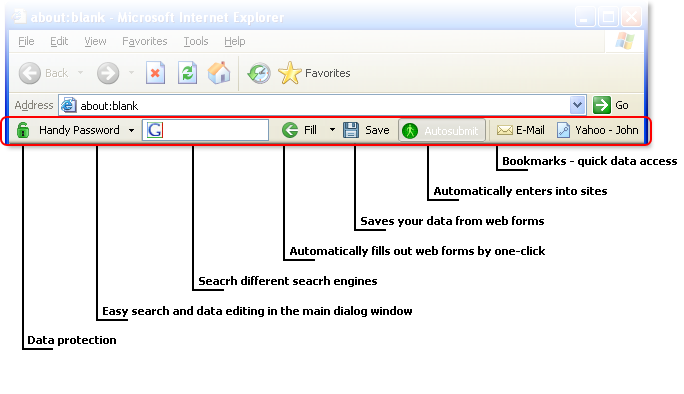
Task: Open the Edit menu
Action: coord(59,41)
